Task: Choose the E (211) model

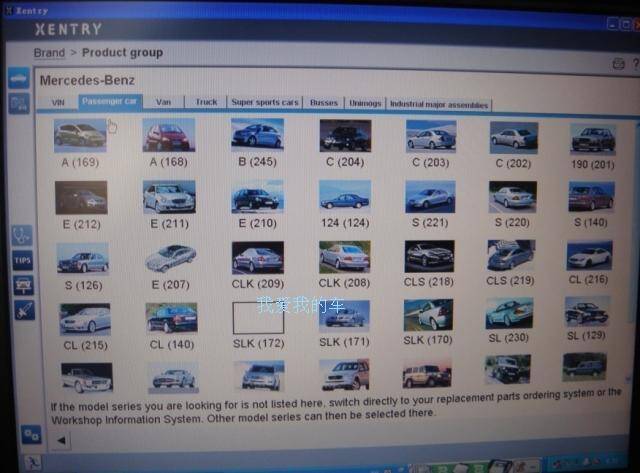Action: click(169, 197)
